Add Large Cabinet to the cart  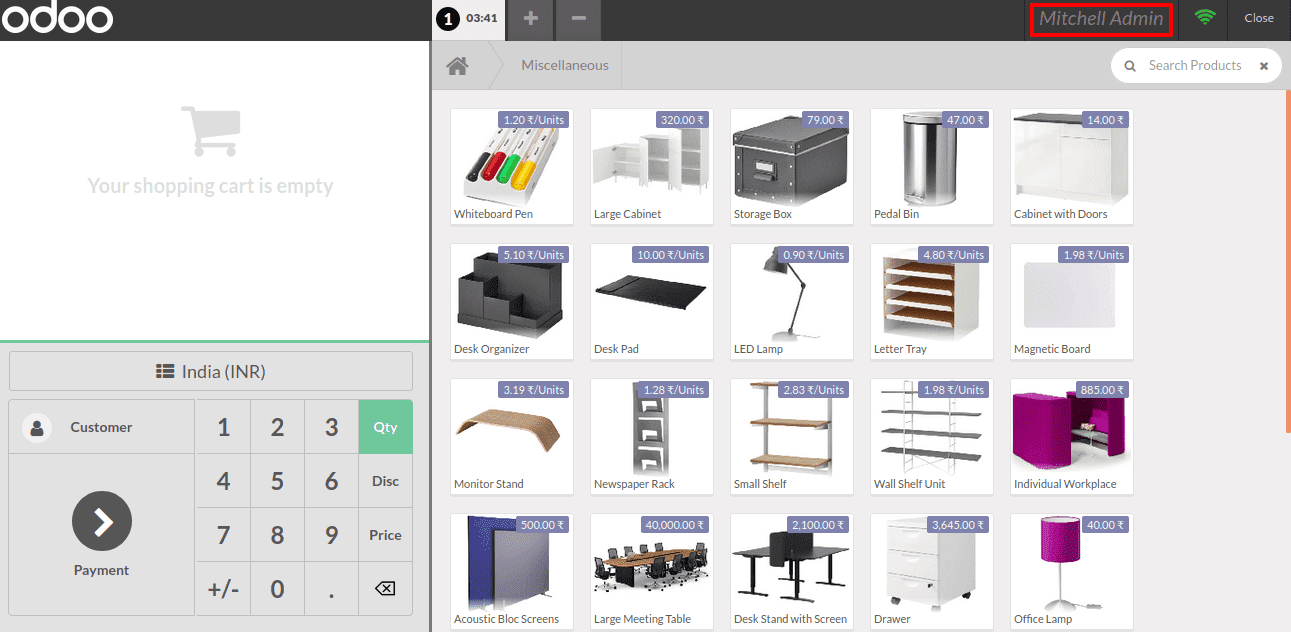[652, 166]
